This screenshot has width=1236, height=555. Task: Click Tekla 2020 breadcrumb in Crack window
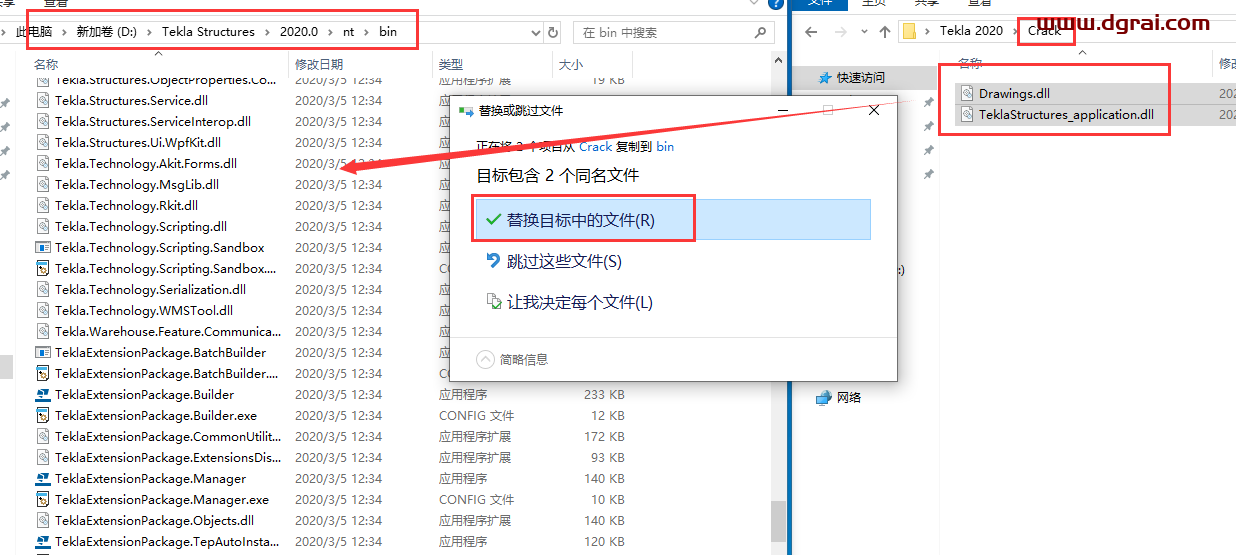pos(971,31)
